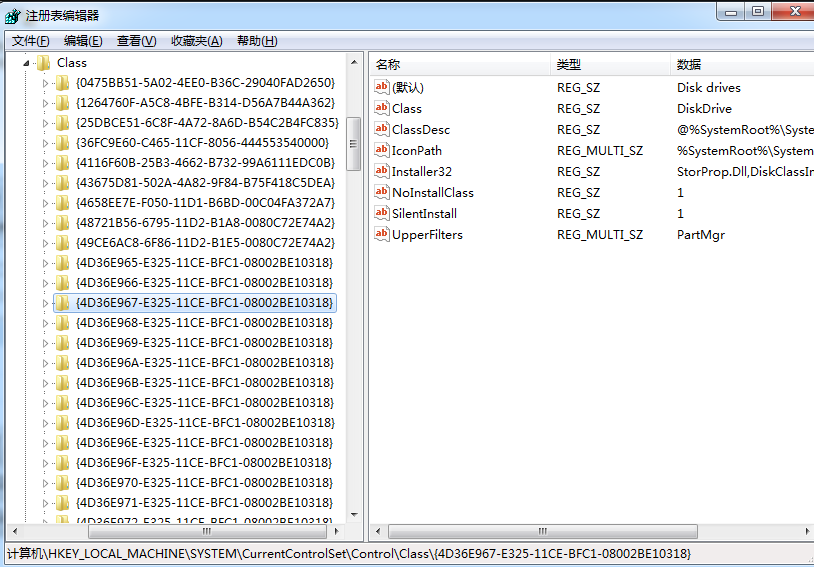Click the Installer32 string value icon
Viewport: 814px width, 567px height.
point(381,171)
